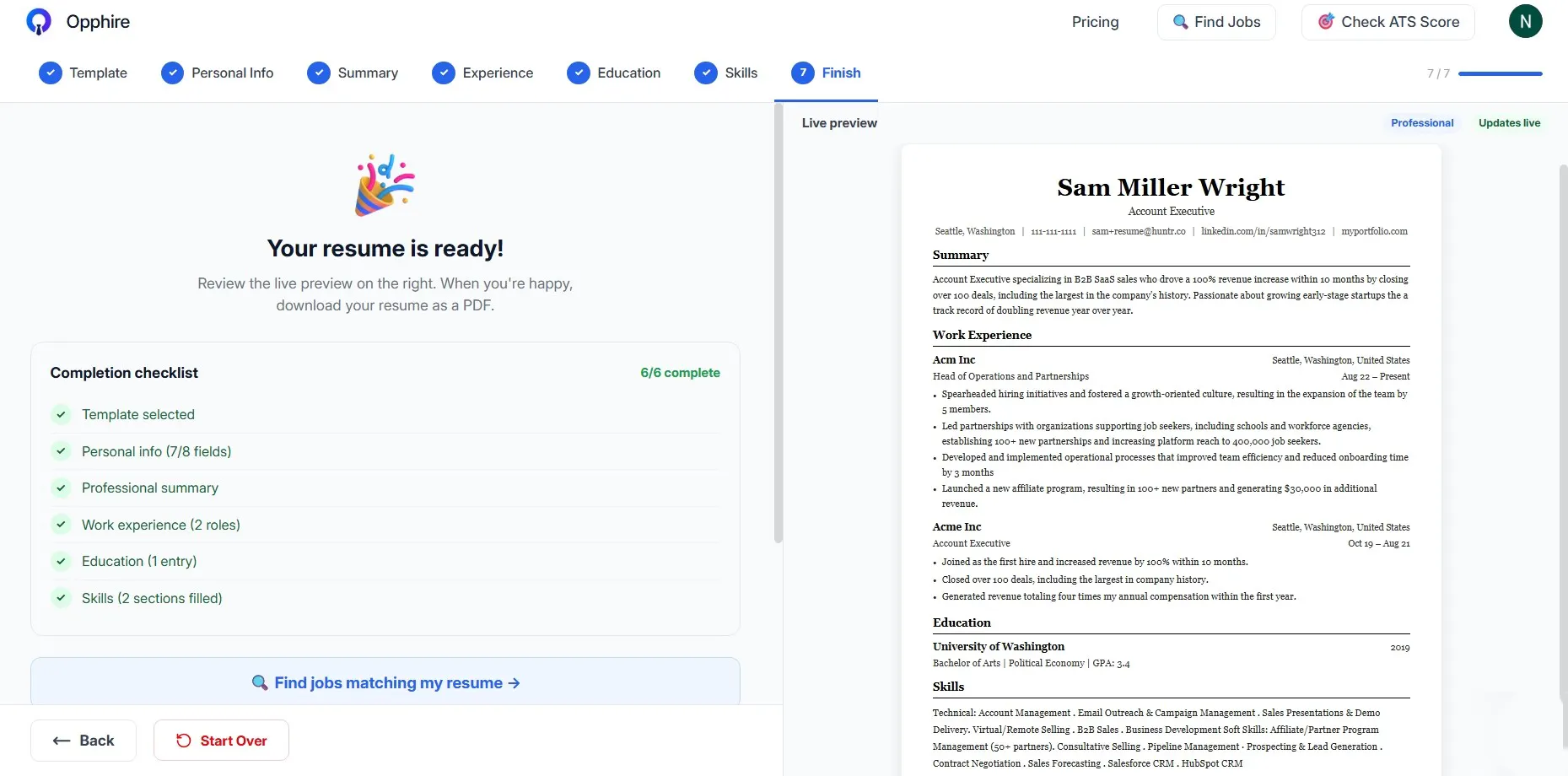Image resolution: width=1568 pixels, height=776 pixels.
Task: Click the target icon in Check ATS Score
Action: (x=1326, y=22)
